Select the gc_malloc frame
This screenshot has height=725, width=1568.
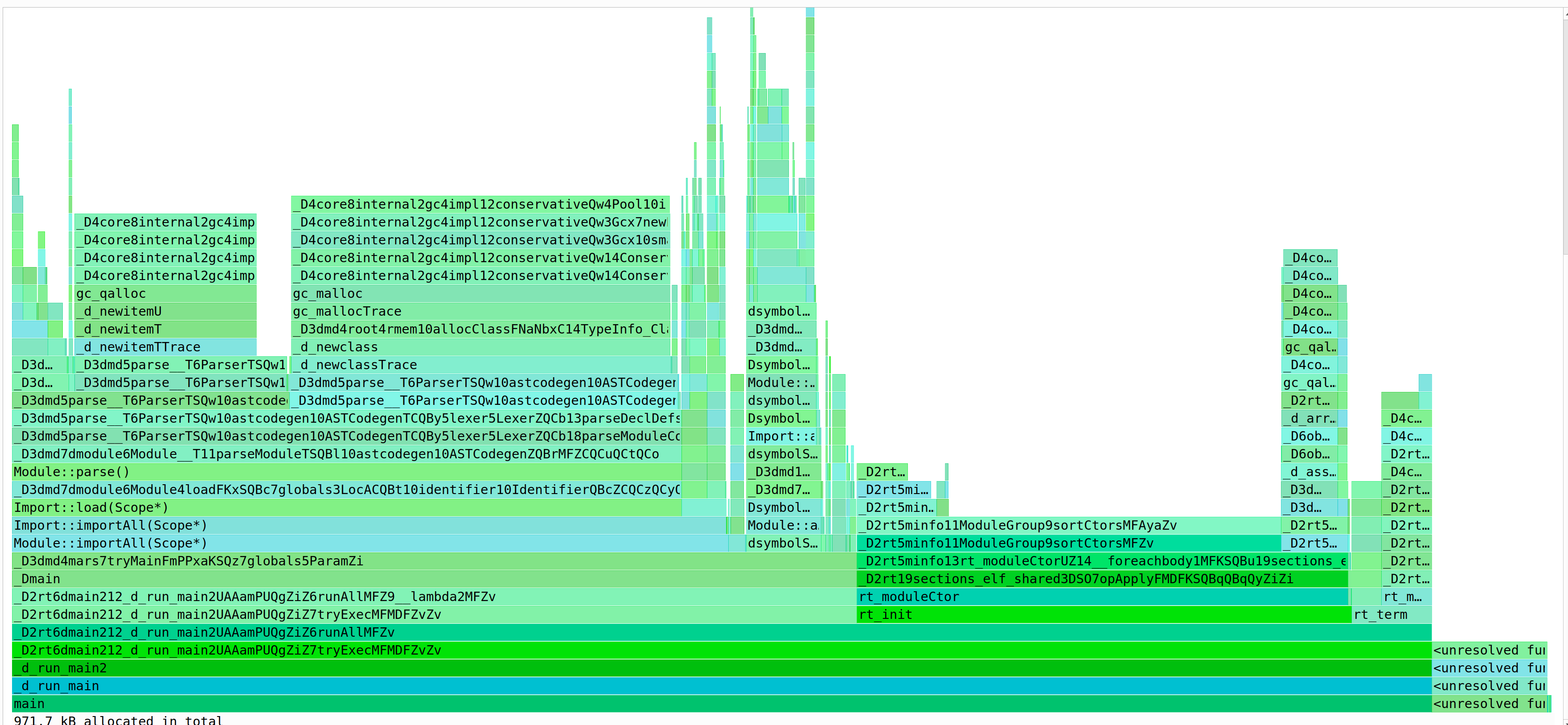tap(480, 293)
